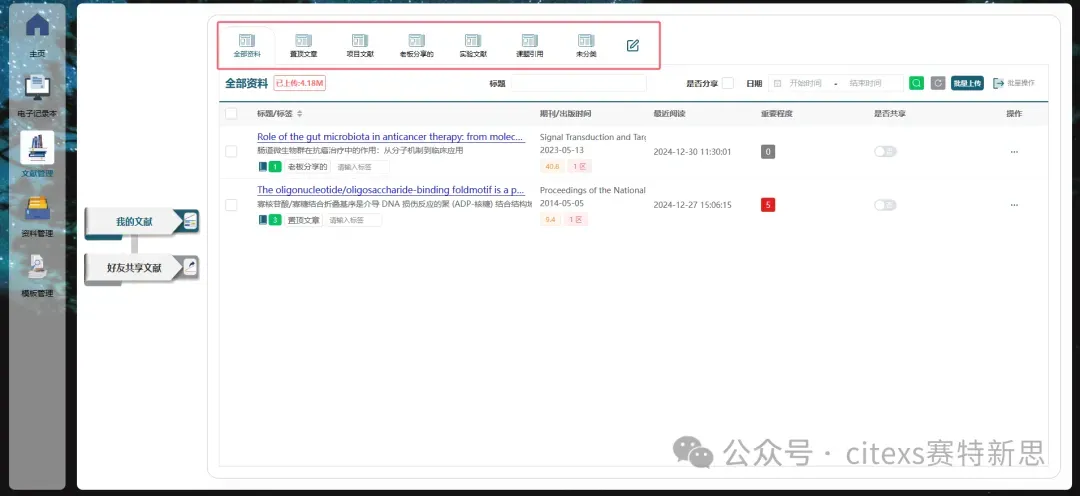Switch to 实验文献 tab
The image size is (1080, 496).
[472, 45]
